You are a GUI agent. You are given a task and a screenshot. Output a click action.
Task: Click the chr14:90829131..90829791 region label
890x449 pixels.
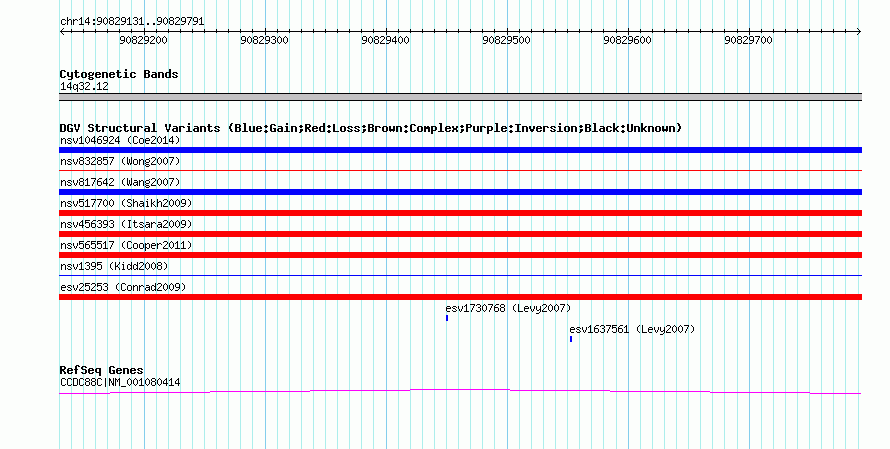[x=132, y=22]
